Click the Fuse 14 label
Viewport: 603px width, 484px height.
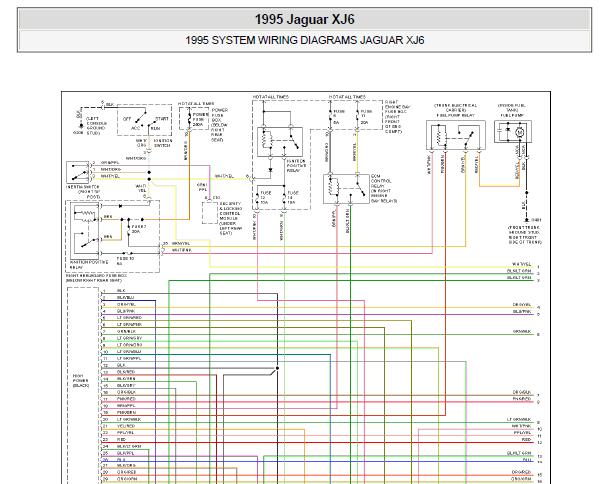(292, 197)
